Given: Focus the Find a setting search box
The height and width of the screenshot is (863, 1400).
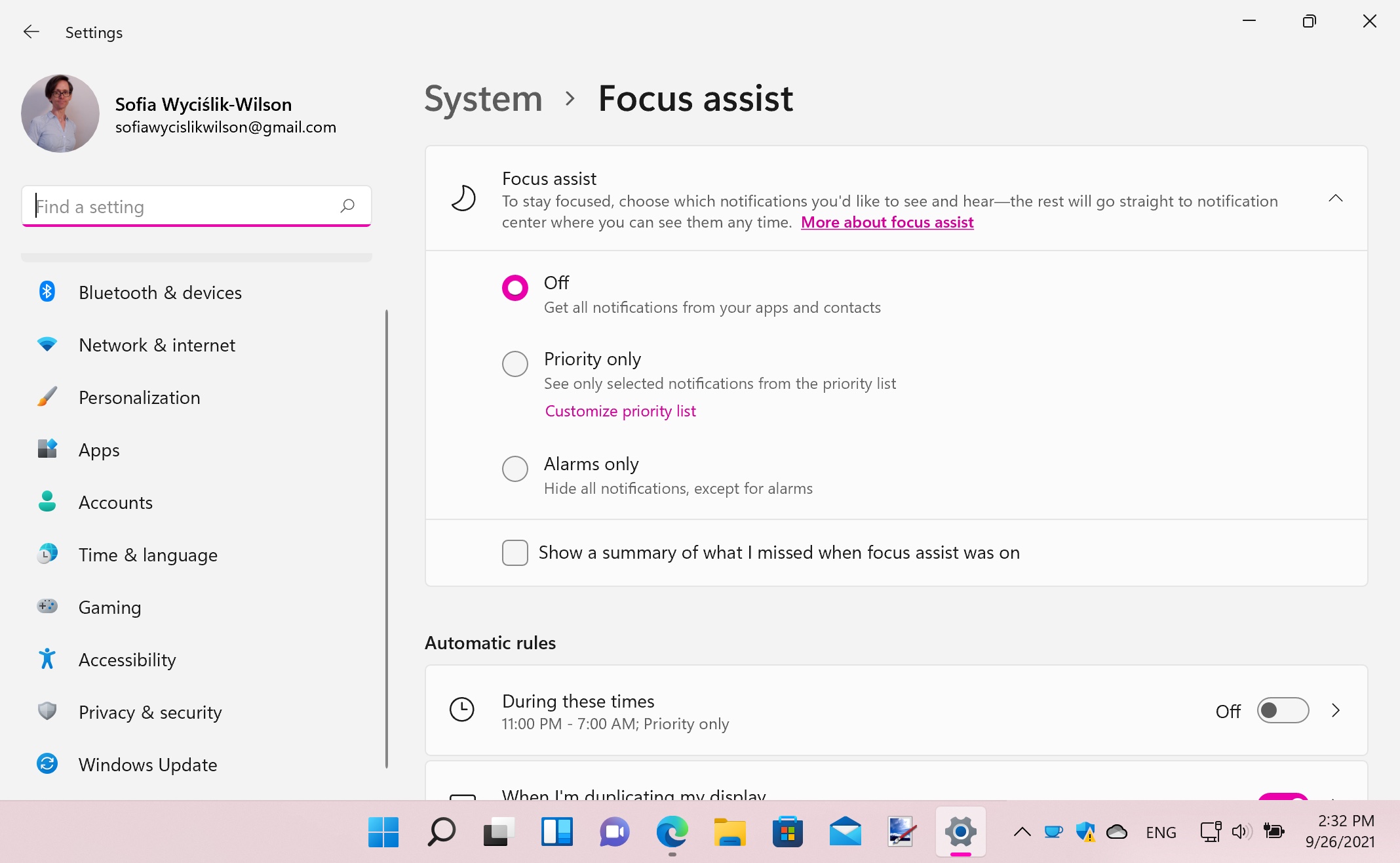Looking at the screenshot, I should (x=197, y=207).
